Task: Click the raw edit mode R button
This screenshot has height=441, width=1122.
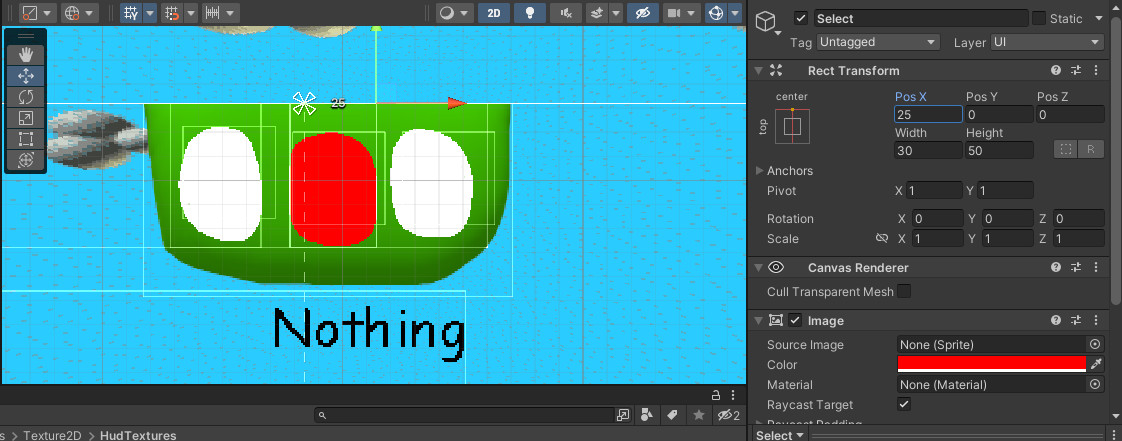Action: point(1091,149)
